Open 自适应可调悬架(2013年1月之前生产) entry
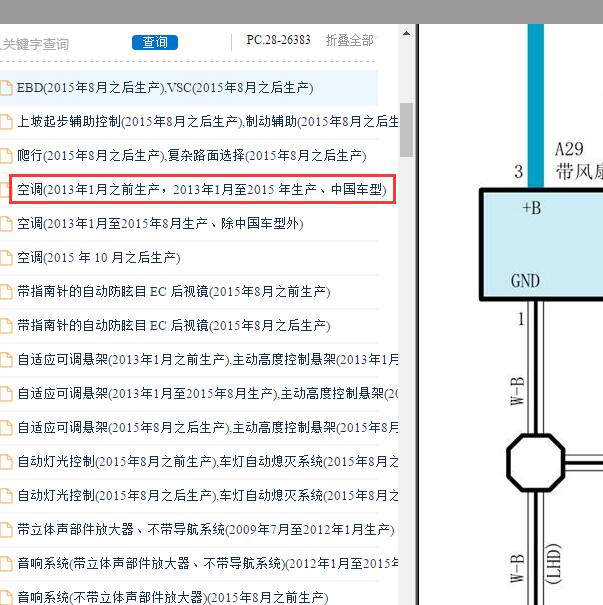Viewport: 603px width, 605px height. [208, 359]
